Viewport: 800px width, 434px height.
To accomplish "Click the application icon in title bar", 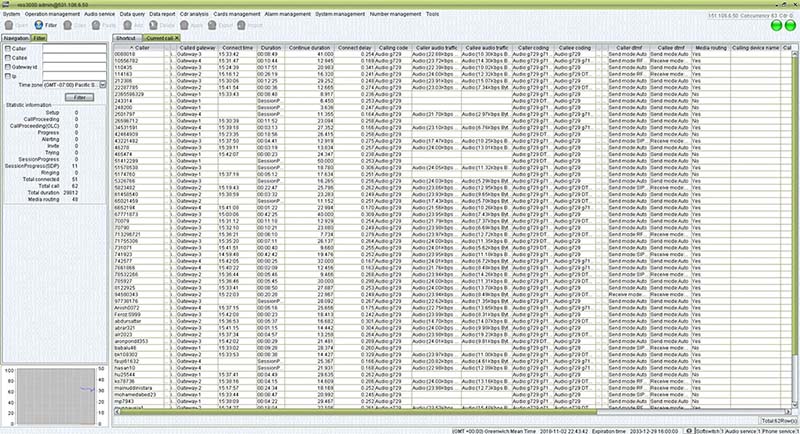I will click(x=6, y=4).
